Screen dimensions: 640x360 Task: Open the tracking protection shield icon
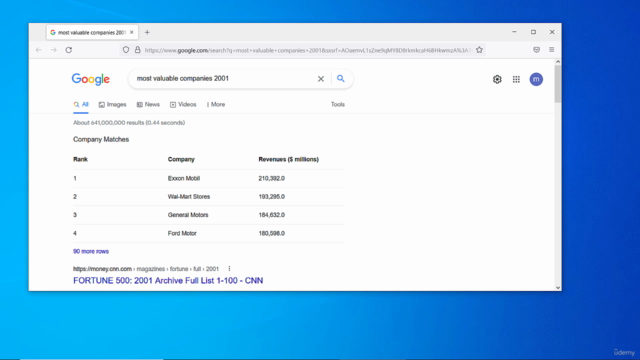tap(126, 50)
